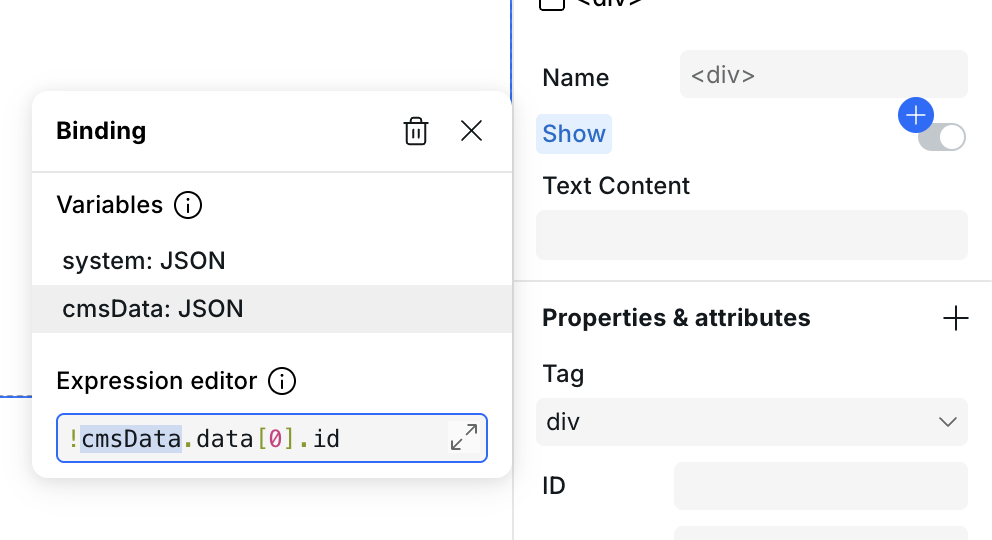Viewport: 992px width, 540px height.
Task: Select the cmsData: JSON variable
Action: click(271, 309)
